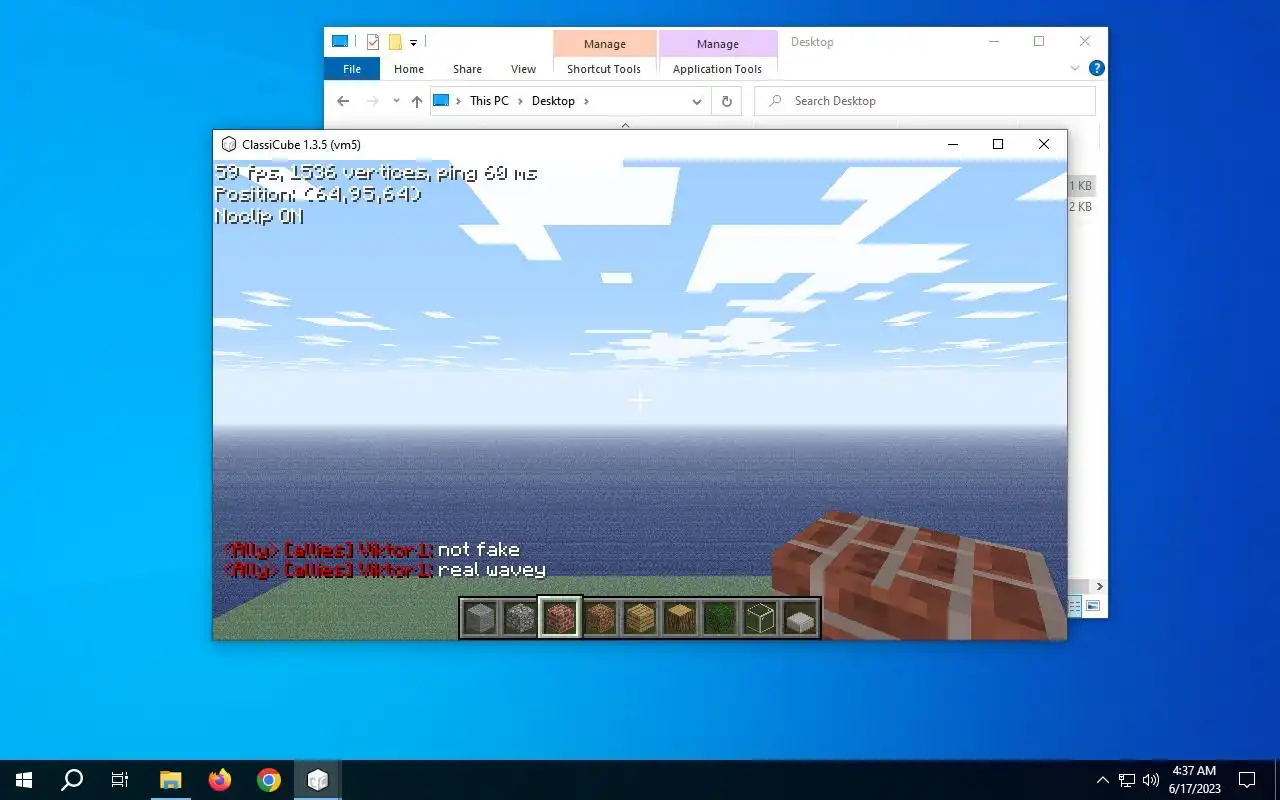Screen dimensions: 1280x800
Task: Expand the root breadcrumb chevron after monitor icon
Action: pos(459,101)
